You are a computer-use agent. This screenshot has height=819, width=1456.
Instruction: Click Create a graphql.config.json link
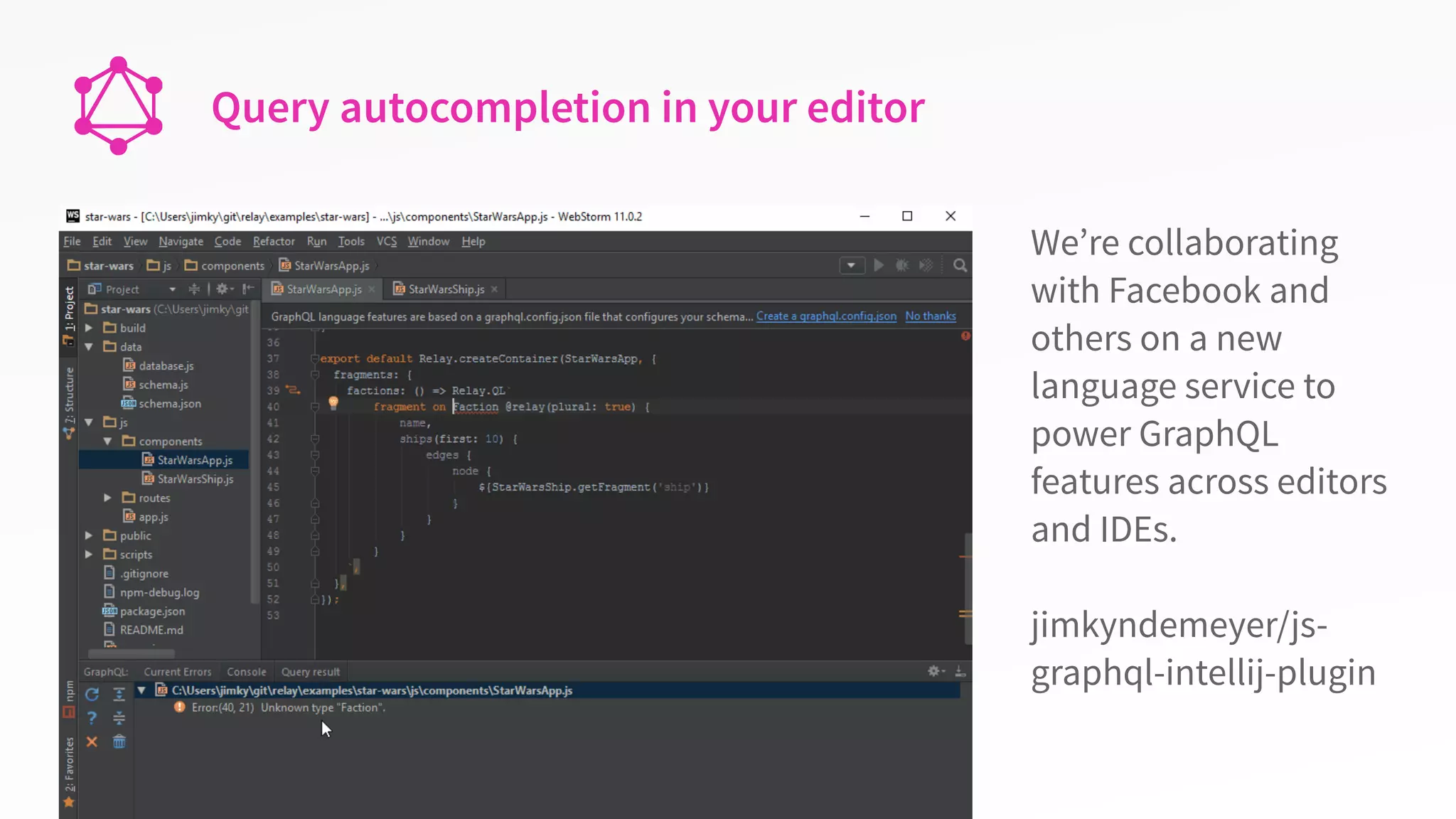[x=826, y=316]
